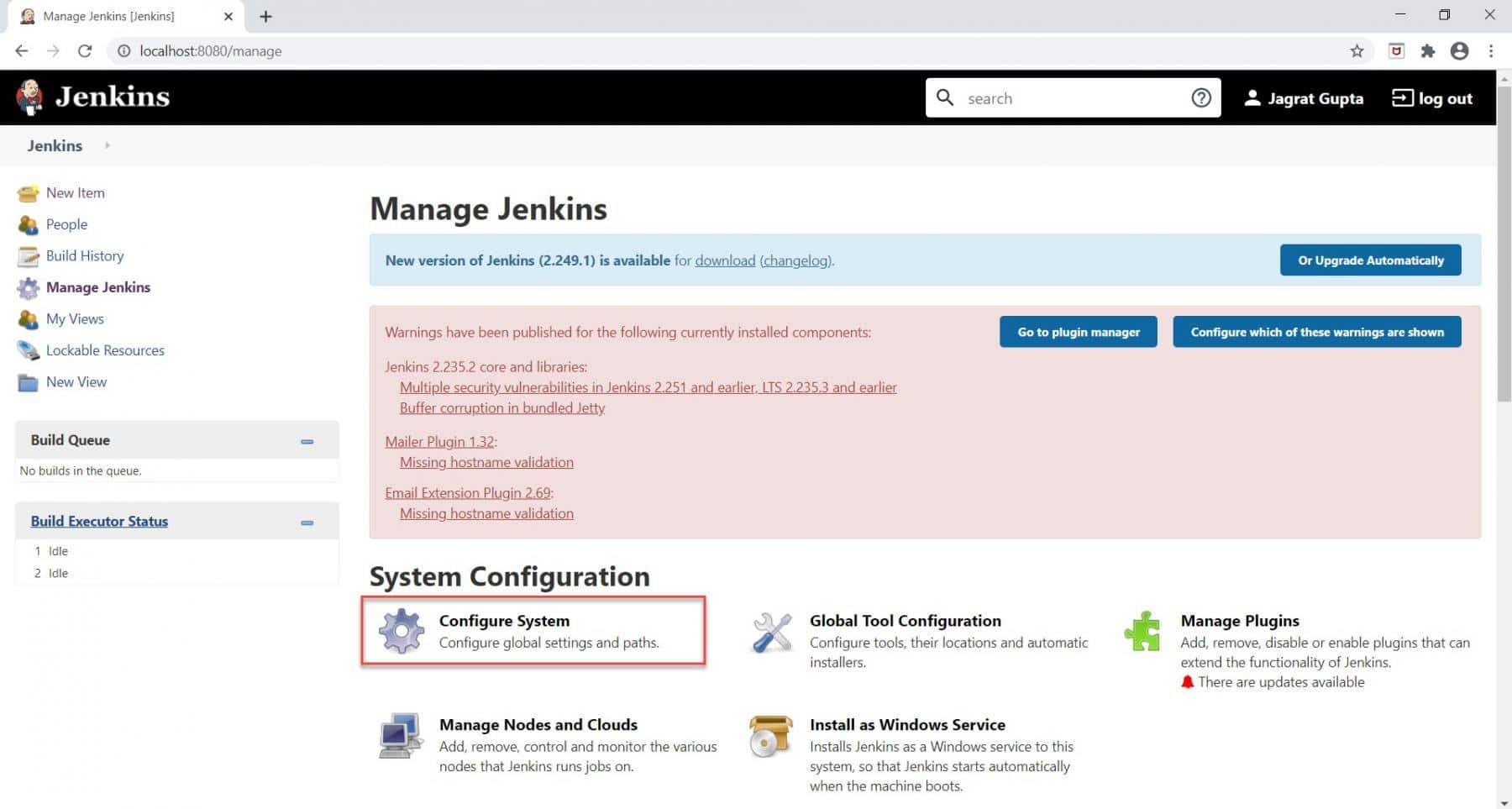Open the download link for new Jenkins
This screenshot has width=1512, height=809.
(725, 260)
